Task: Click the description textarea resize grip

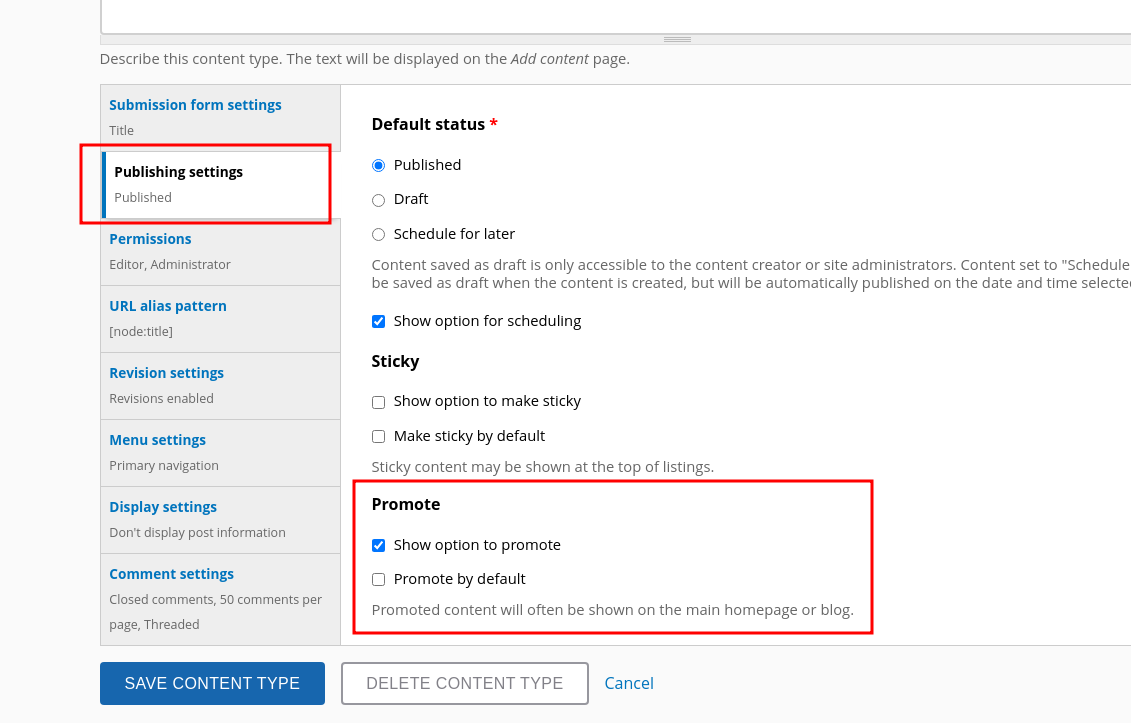Action: (x=677, y=40)
